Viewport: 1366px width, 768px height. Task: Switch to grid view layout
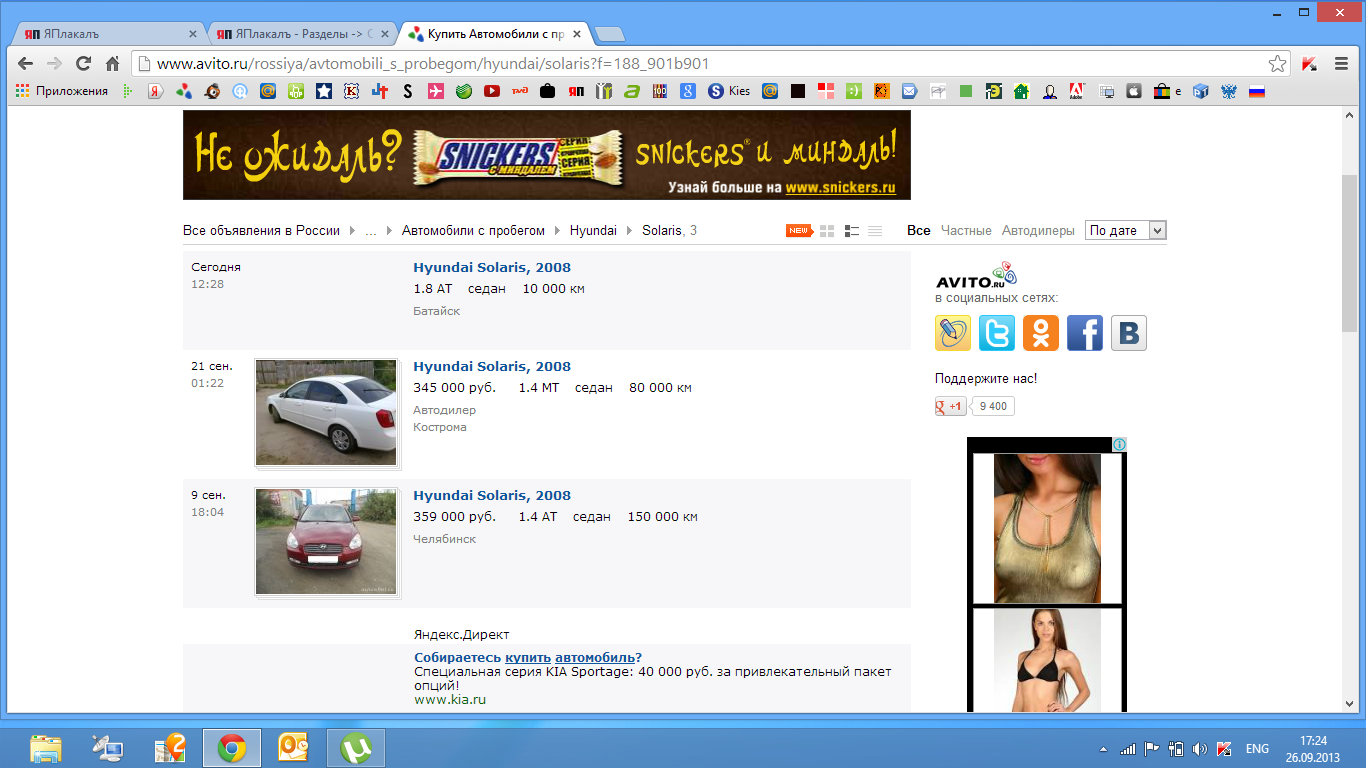pos(827,231)
